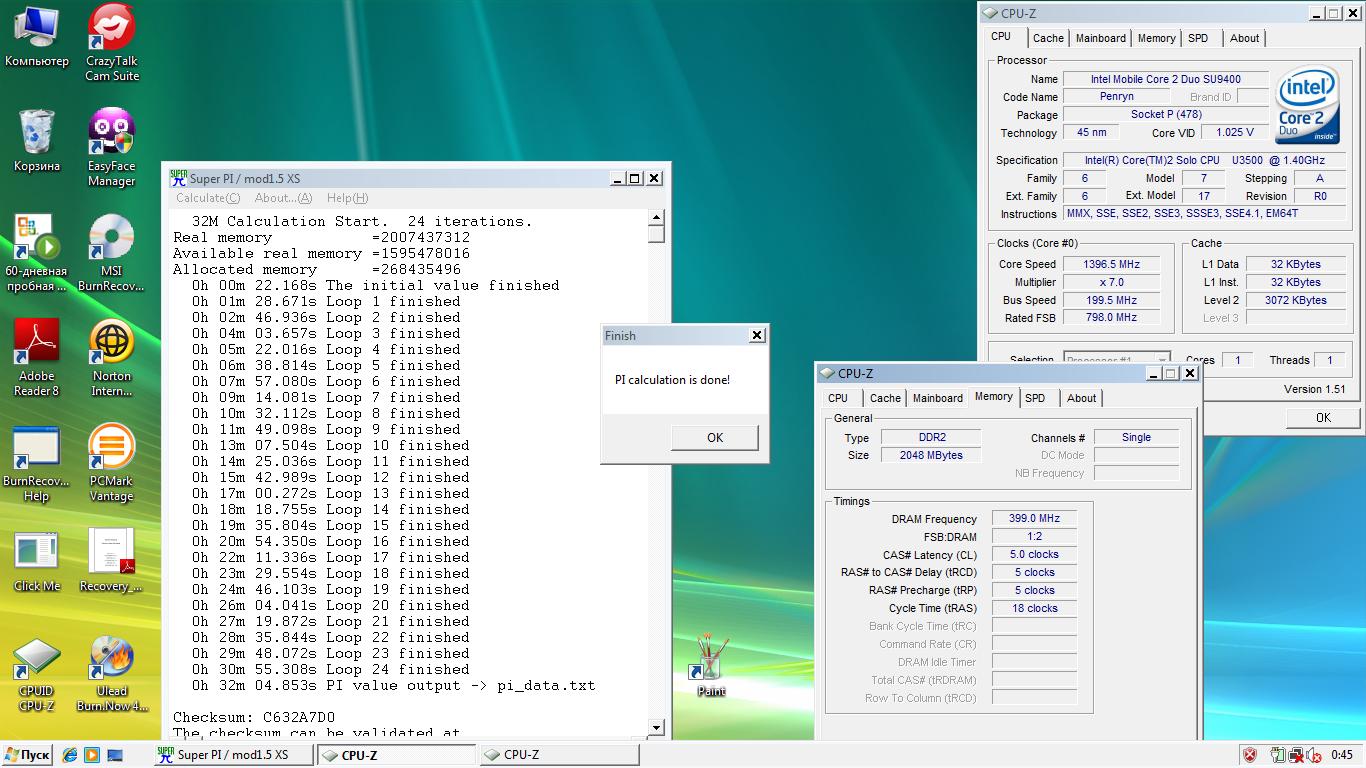Select the Click Me desktop icon
Viewport: 1366px width, 768px height.
(36, 562)
